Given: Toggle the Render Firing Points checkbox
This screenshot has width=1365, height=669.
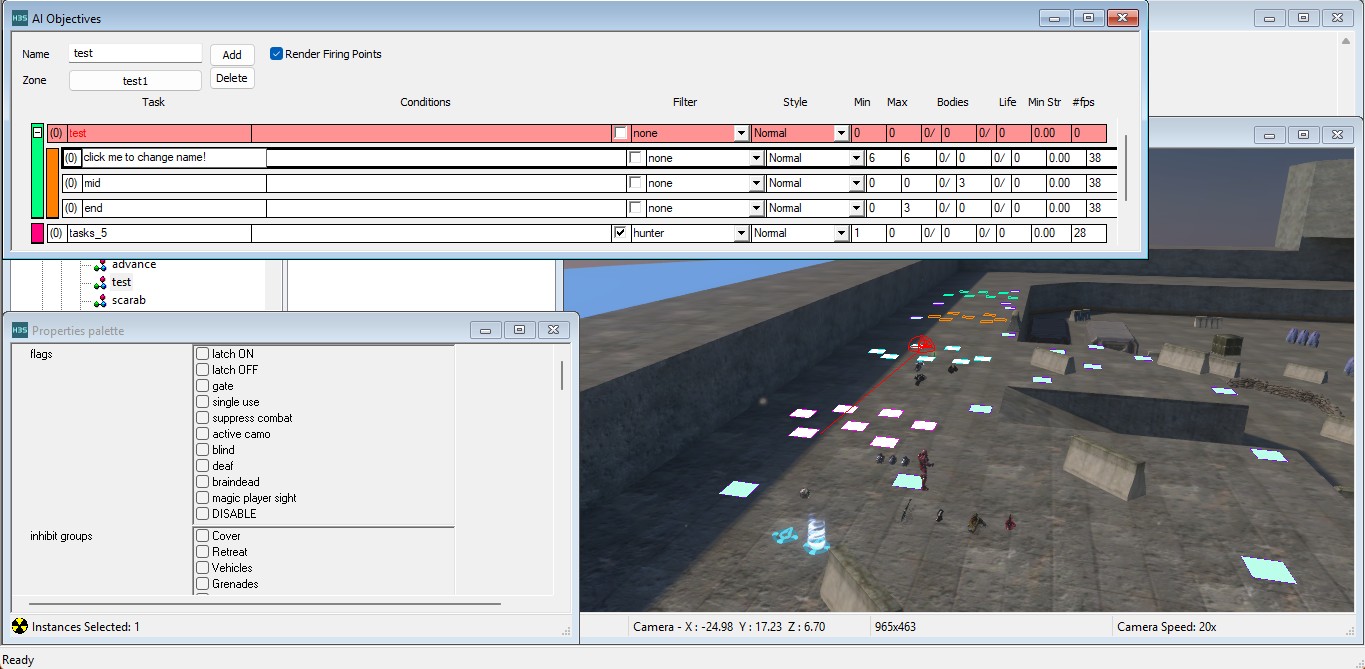Looking at the screenshot, I should click(x=277, y=54).
